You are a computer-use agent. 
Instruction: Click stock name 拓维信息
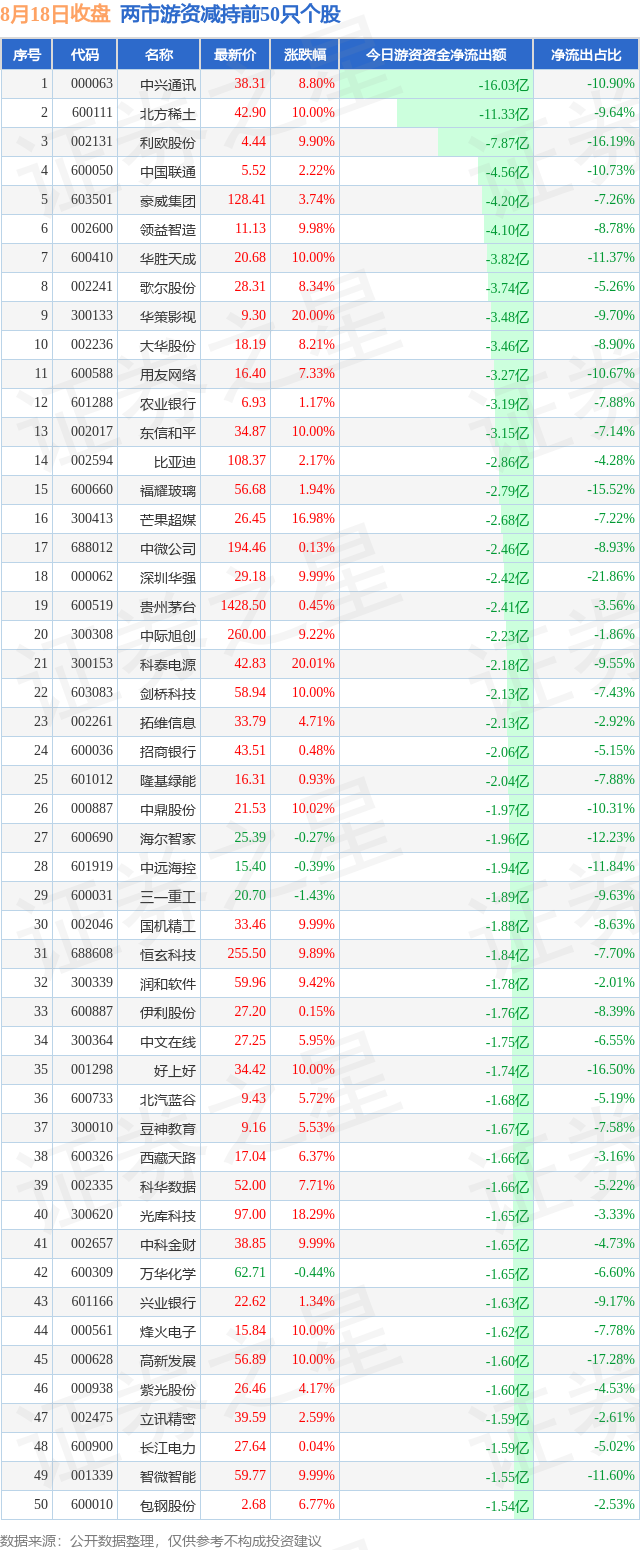(x=168, y=723)
